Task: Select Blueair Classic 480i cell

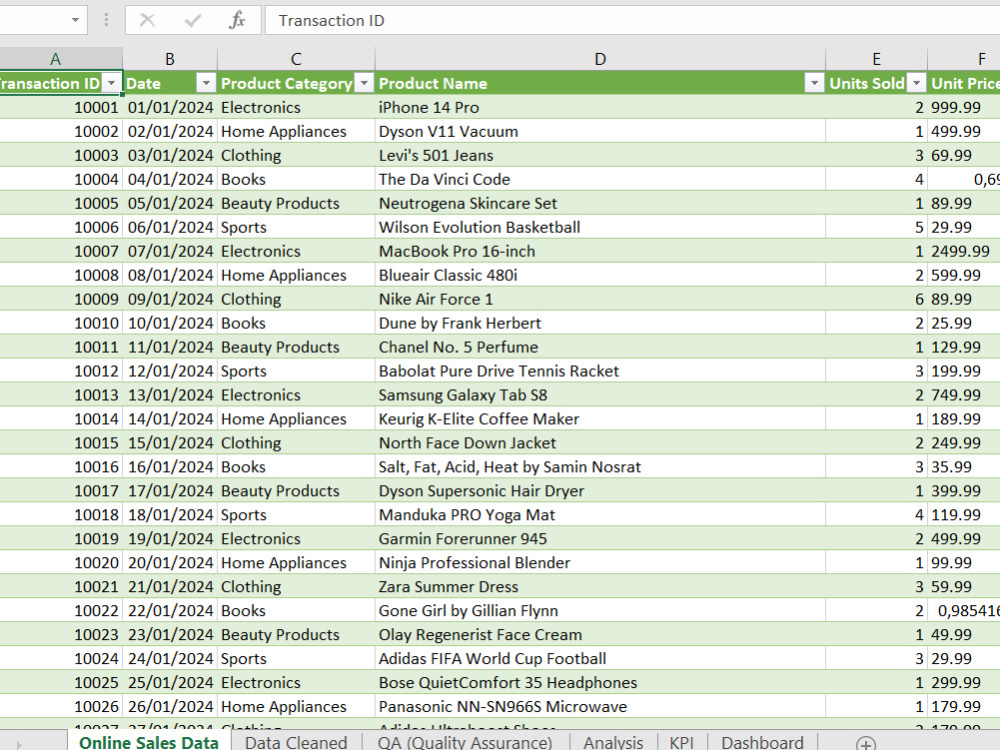Action: point(600,275)
